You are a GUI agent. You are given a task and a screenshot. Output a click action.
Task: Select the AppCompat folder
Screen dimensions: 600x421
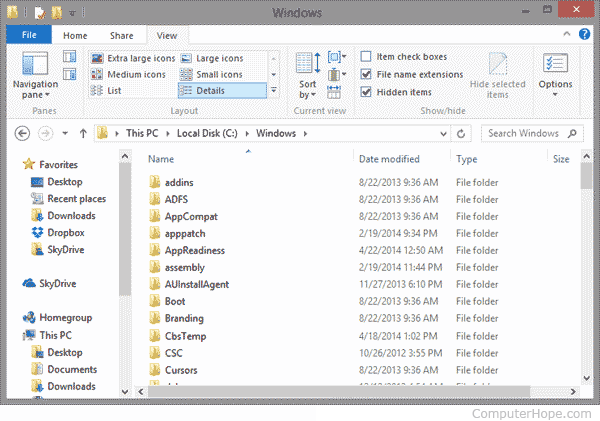click(183, 216)
